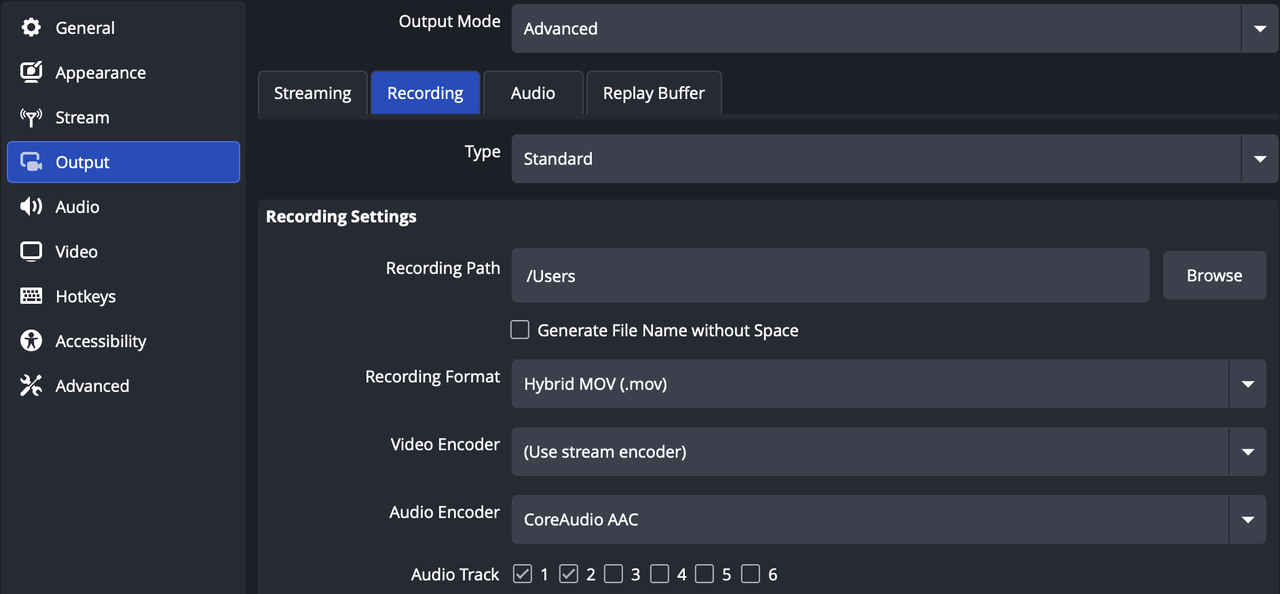Open the Replay Buffer tab
This screenshot has width=1280, height=594.
pyautogui.click(x=653, y=93)
